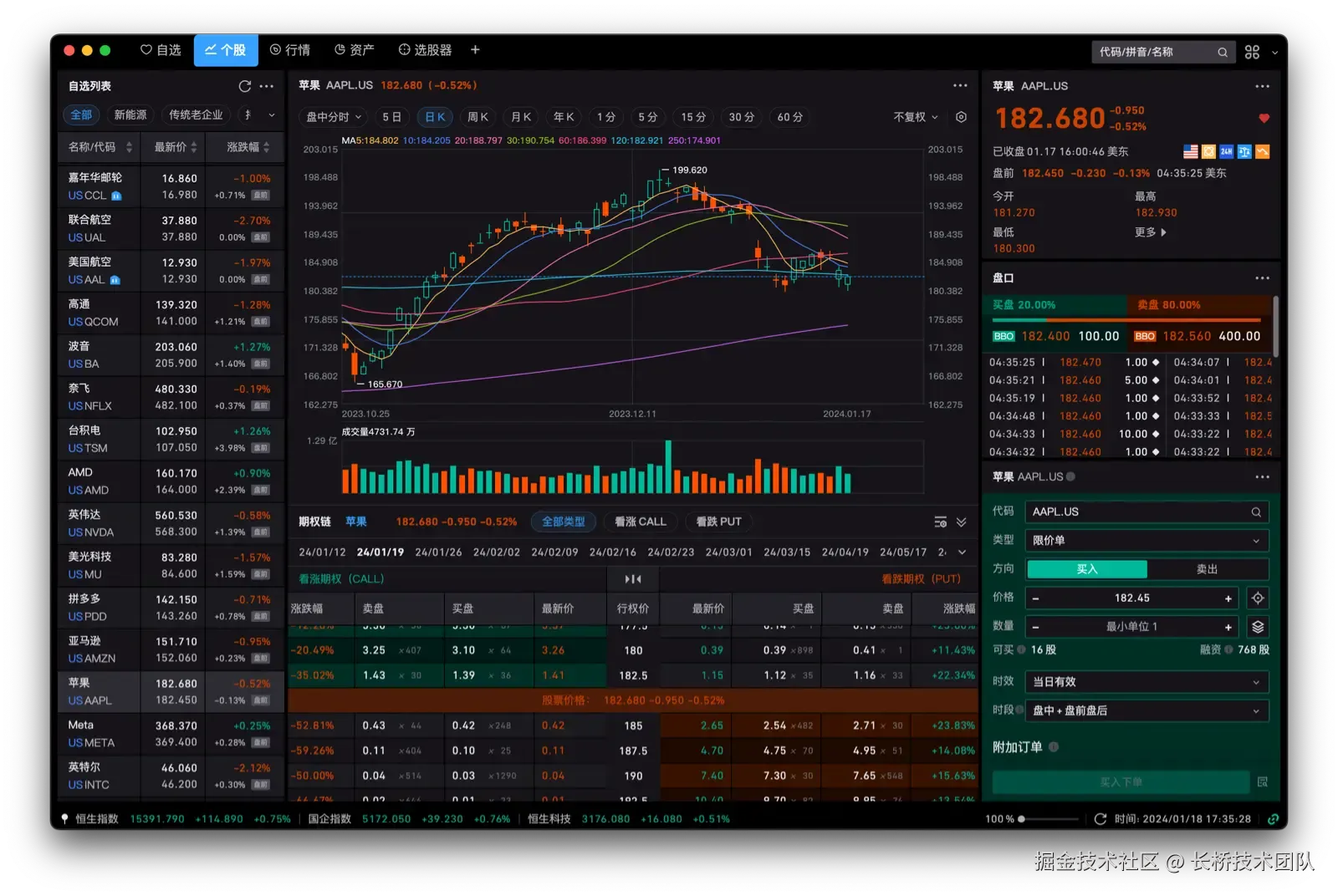Switch to the 选股器 tab
The height and width of the screenshot is (896, 1338).
point(425,50)
